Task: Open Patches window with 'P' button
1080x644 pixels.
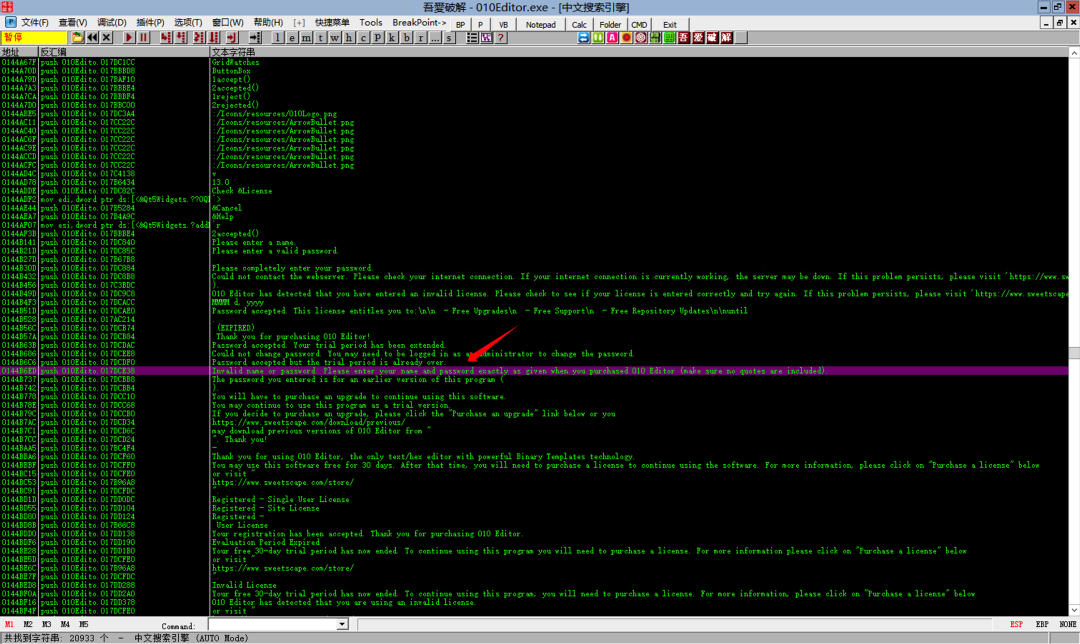Action: pos(377,38)
